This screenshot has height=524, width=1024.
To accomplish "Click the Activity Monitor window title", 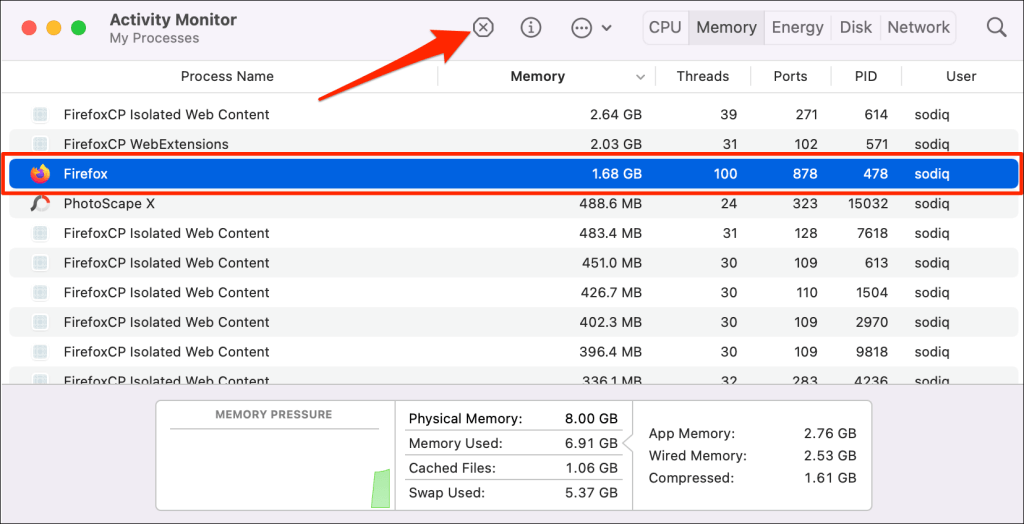I will coord(173,20).
